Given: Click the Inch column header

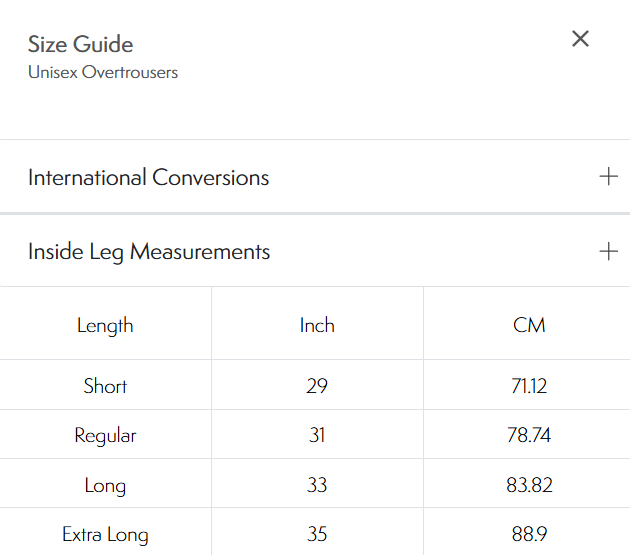Looking at the screenshot, I should [x=317, y=325].
